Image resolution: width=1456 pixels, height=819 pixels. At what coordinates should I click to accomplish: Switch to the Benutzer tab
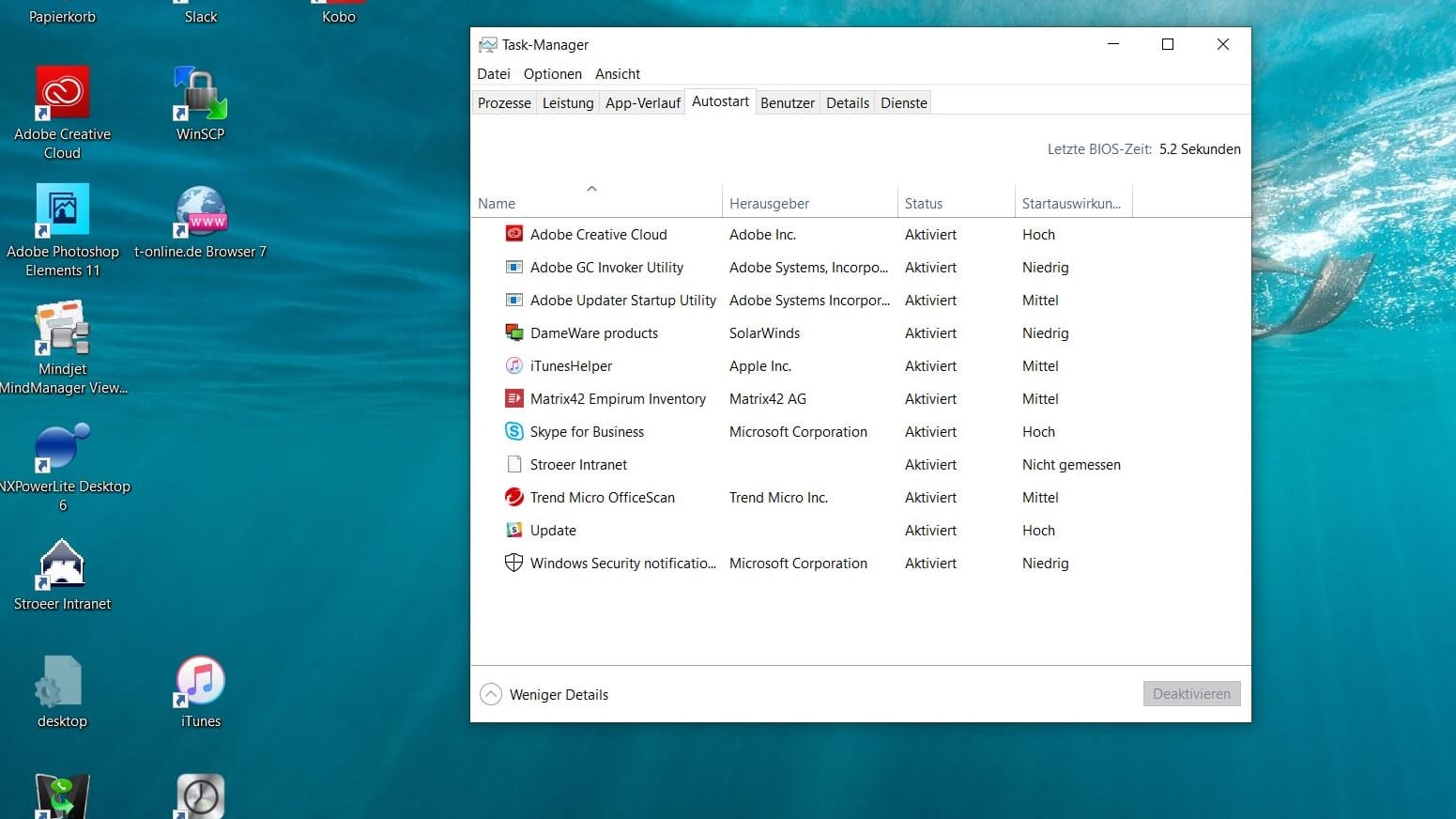[788, 103]
